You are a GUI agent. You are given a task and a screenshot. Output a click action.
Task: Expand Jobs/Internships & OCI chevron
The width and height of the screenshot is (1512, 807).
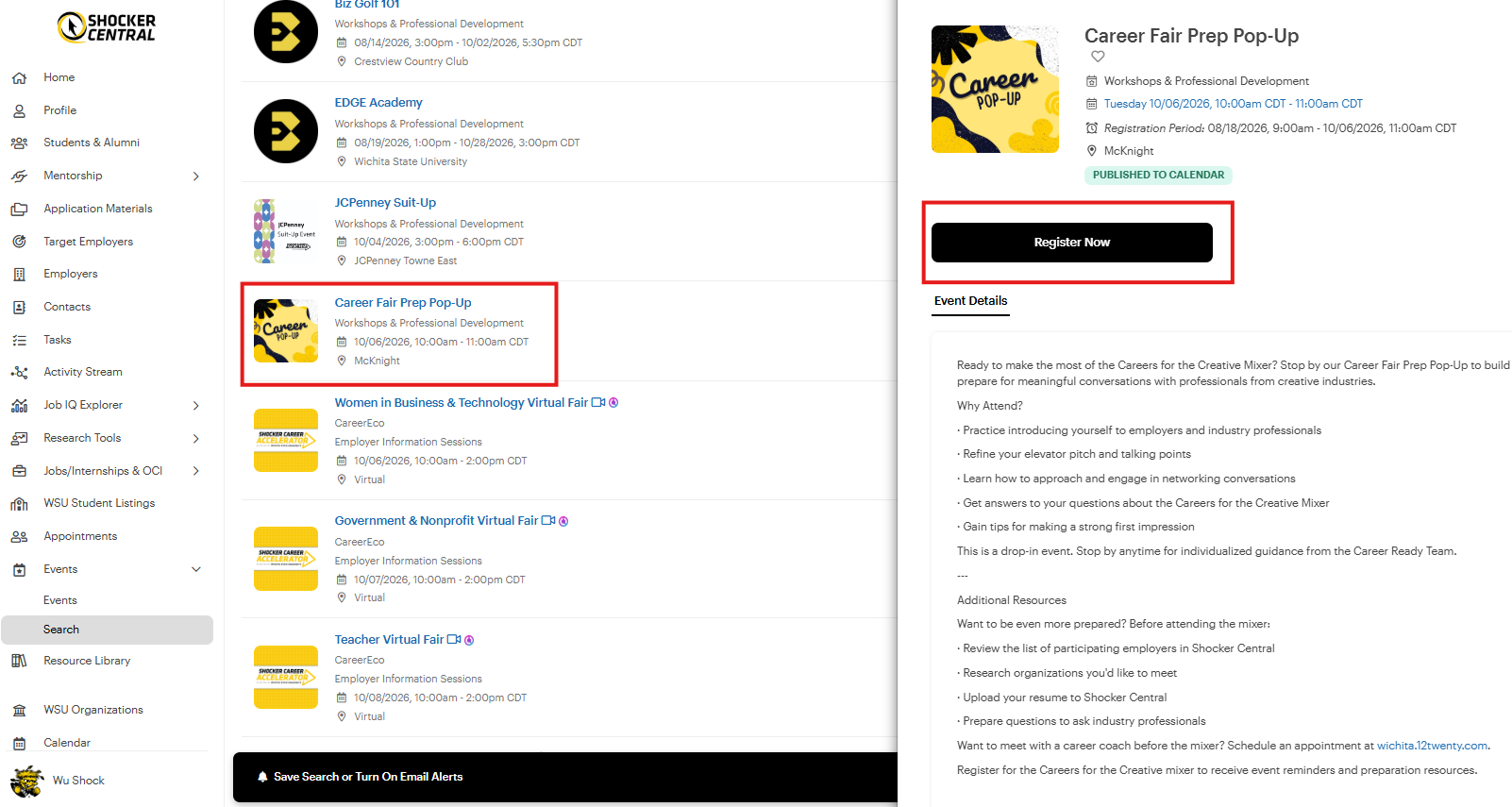click(x=196, y=471)
